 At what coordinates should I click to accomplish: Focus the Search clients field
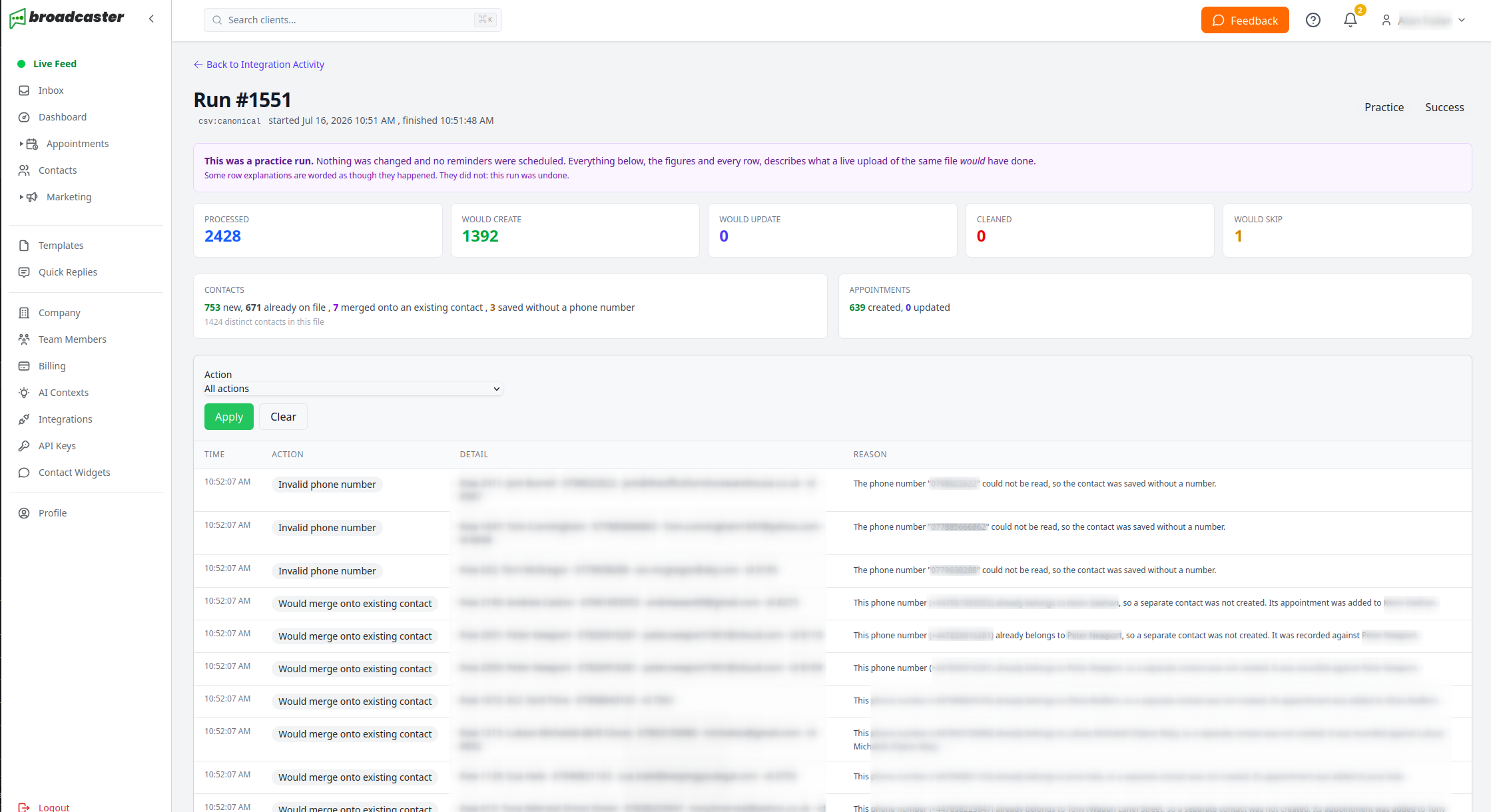pyautogui.click(x=353, y=20)
